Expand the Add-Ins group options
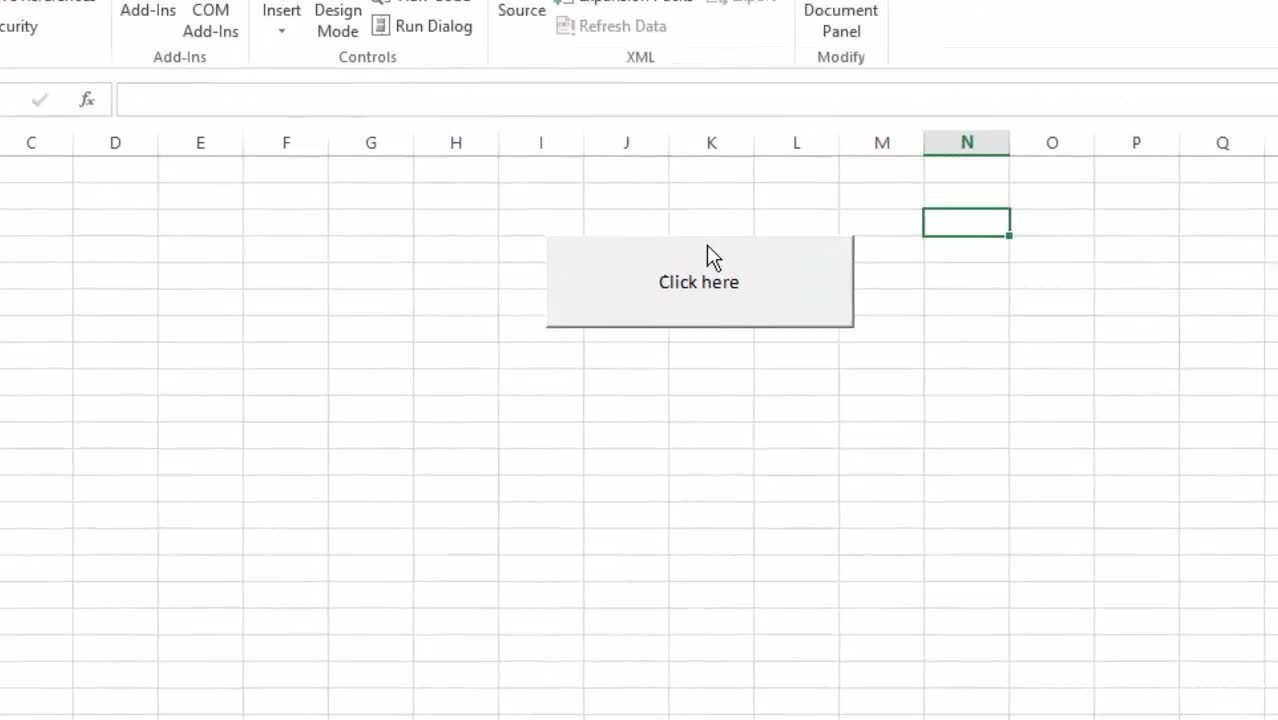The height and width of the screenshot is (720, 1278). 180,57
